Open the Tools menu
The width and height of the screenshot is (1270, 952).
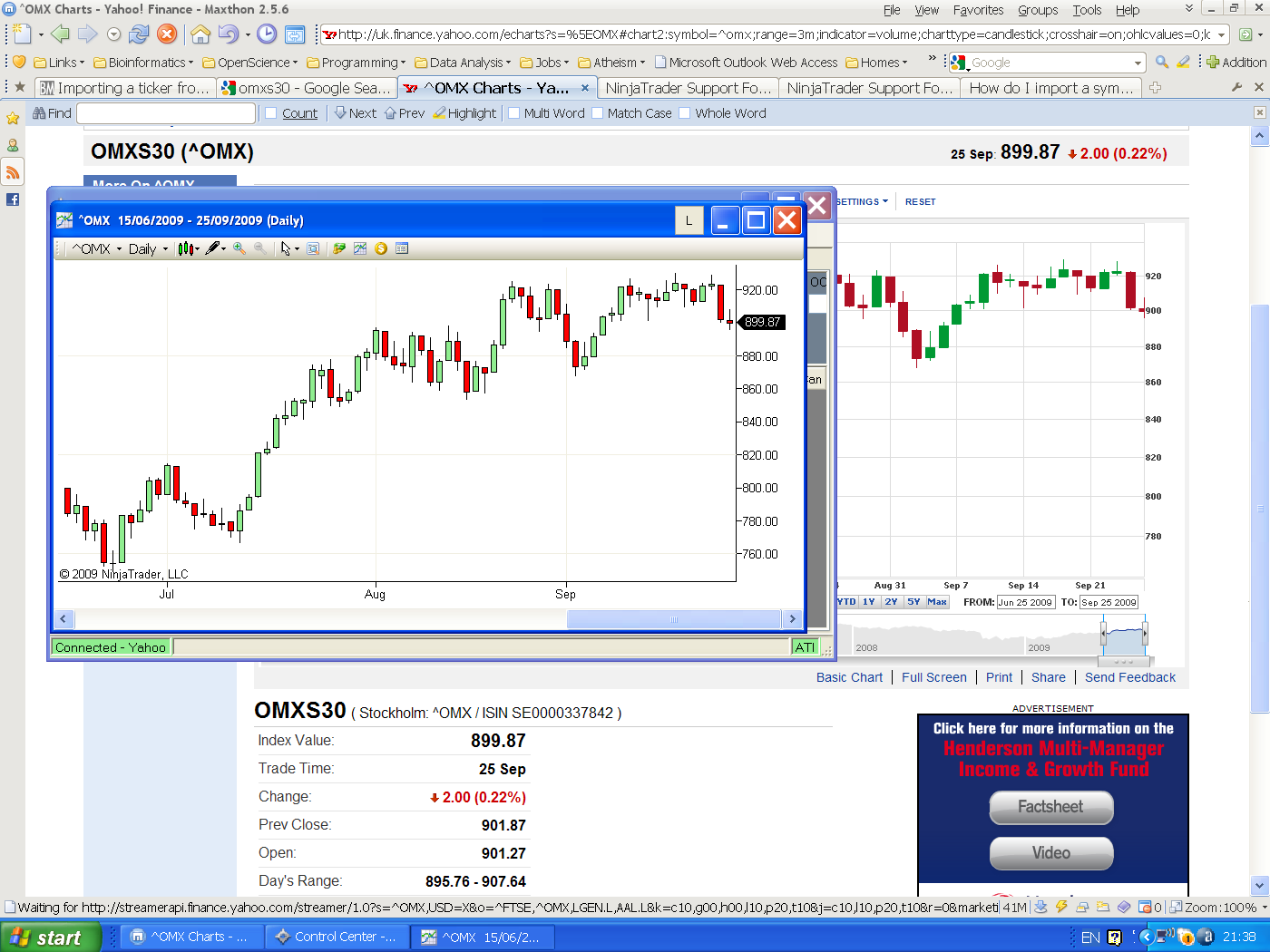pos(1087,10)
